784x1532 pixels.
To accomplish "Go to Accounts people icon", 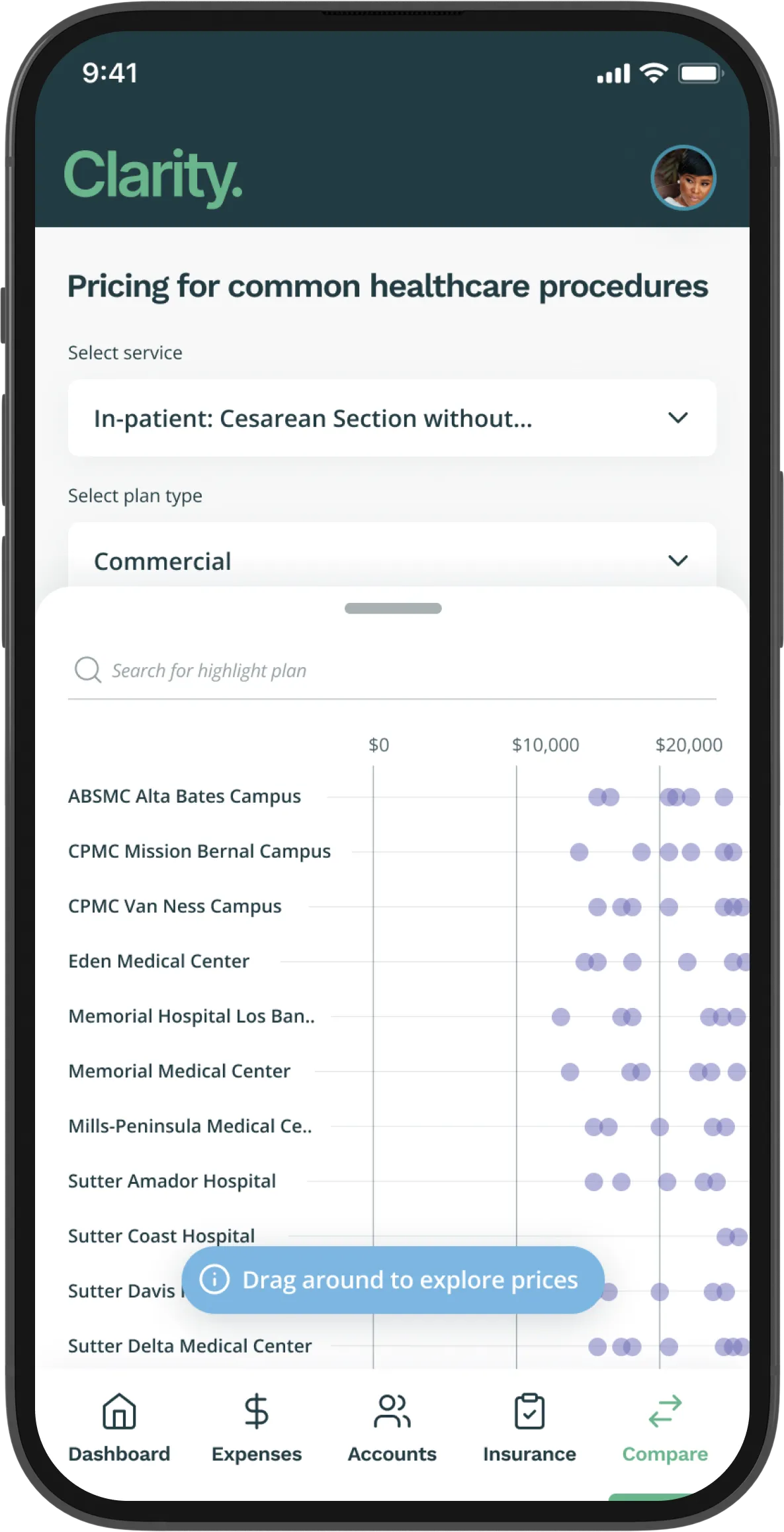I will (392, 1411).
